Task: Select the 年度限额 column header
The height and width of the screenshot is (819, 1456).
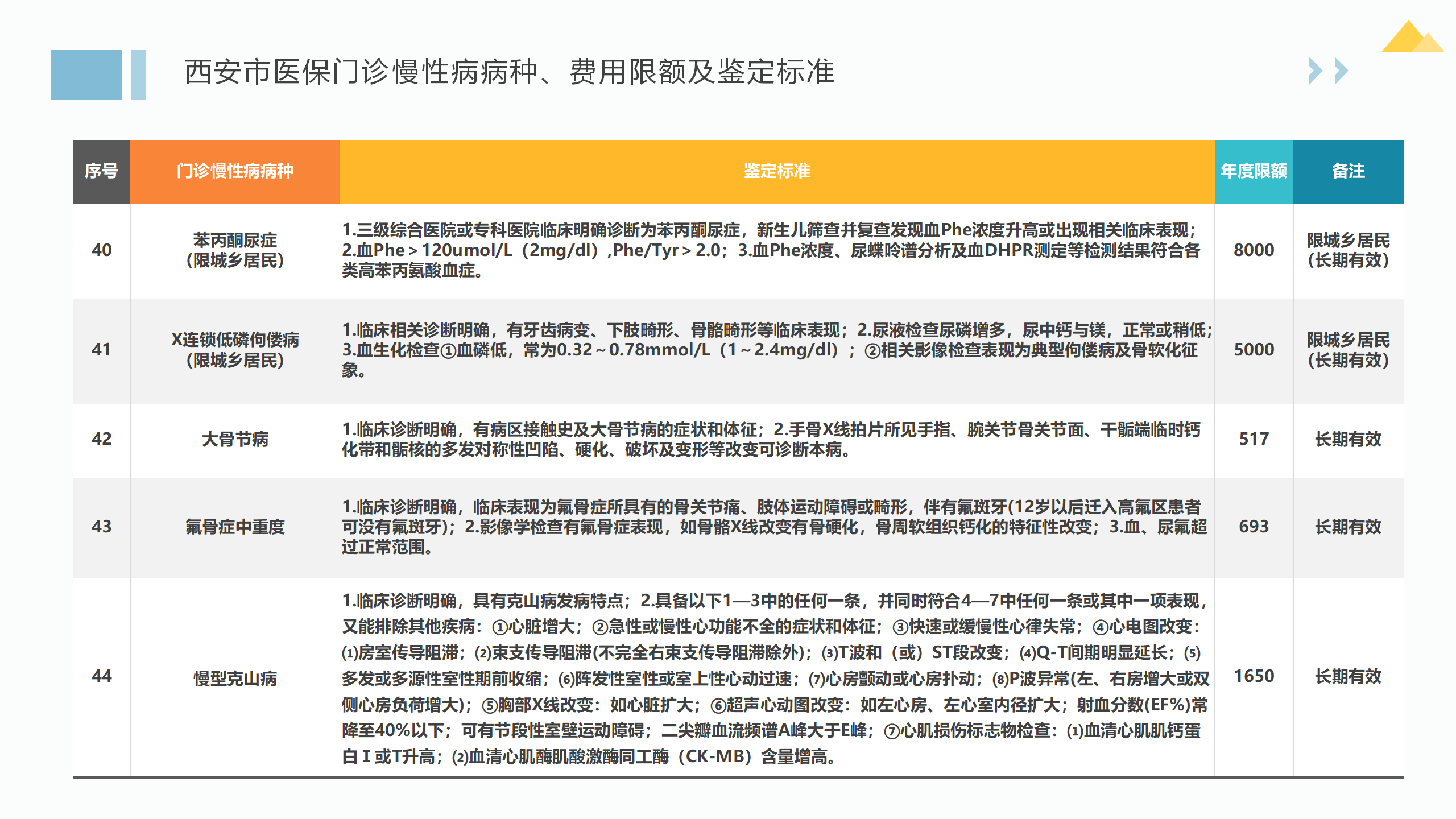Action: coord(1254,171)
